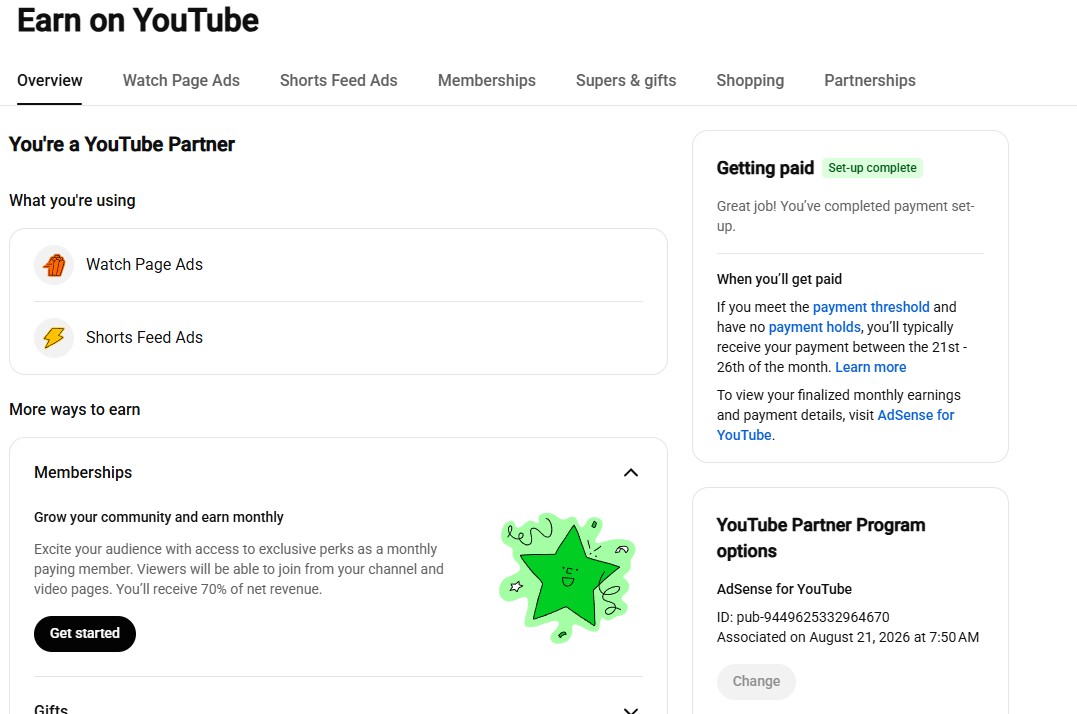This screenshot has width=1077, height=714.
Task: Select the Shopping tab
Action: (750, 80)
